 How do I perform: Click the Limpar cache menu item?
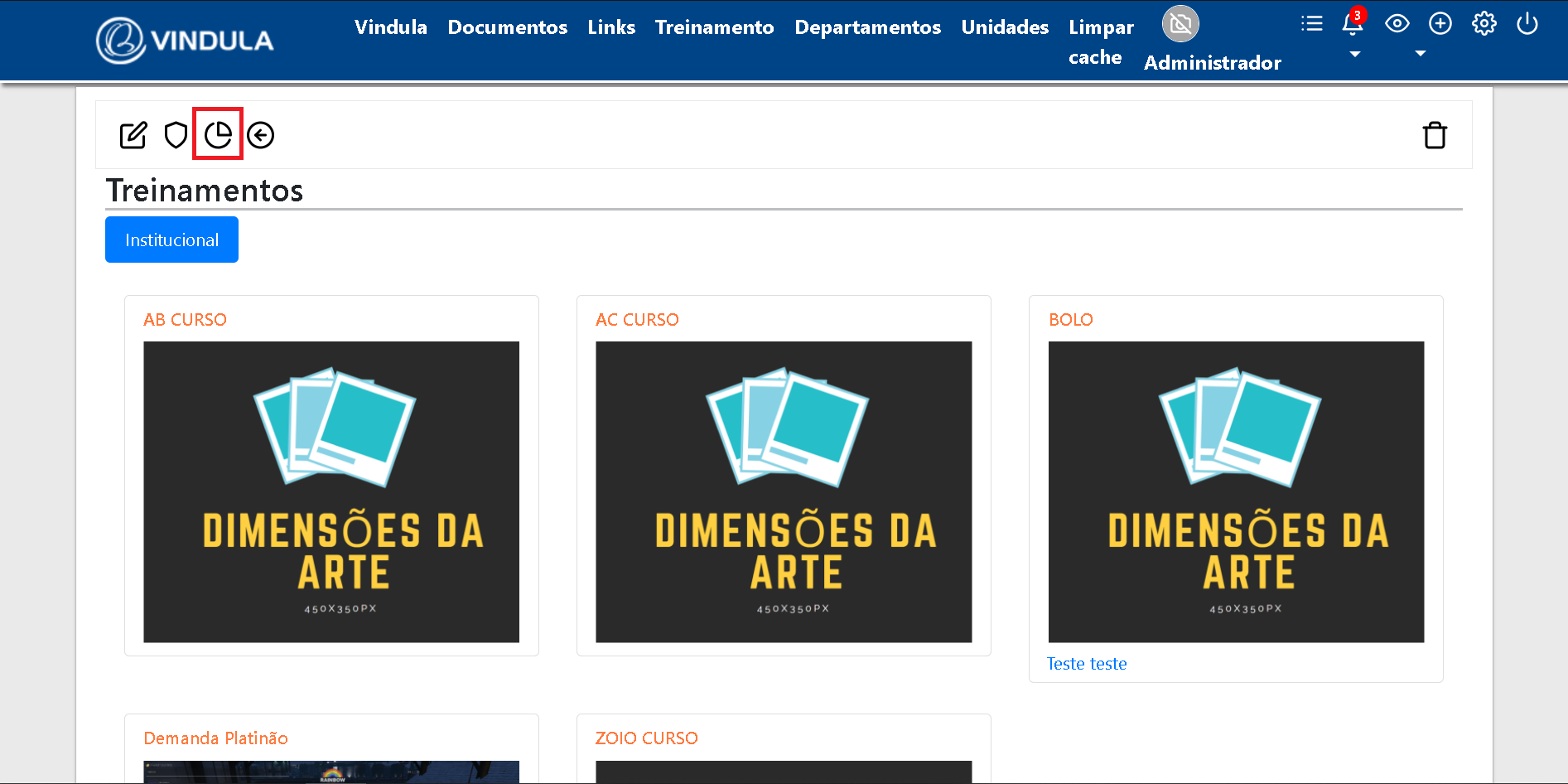(1100, 42)
